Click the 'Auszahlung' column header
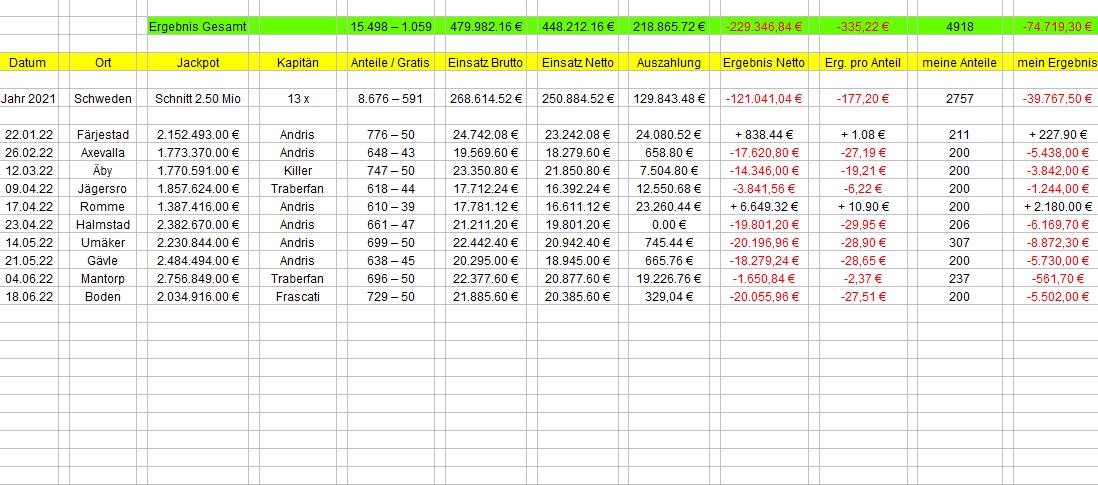 tap(669, 62)
